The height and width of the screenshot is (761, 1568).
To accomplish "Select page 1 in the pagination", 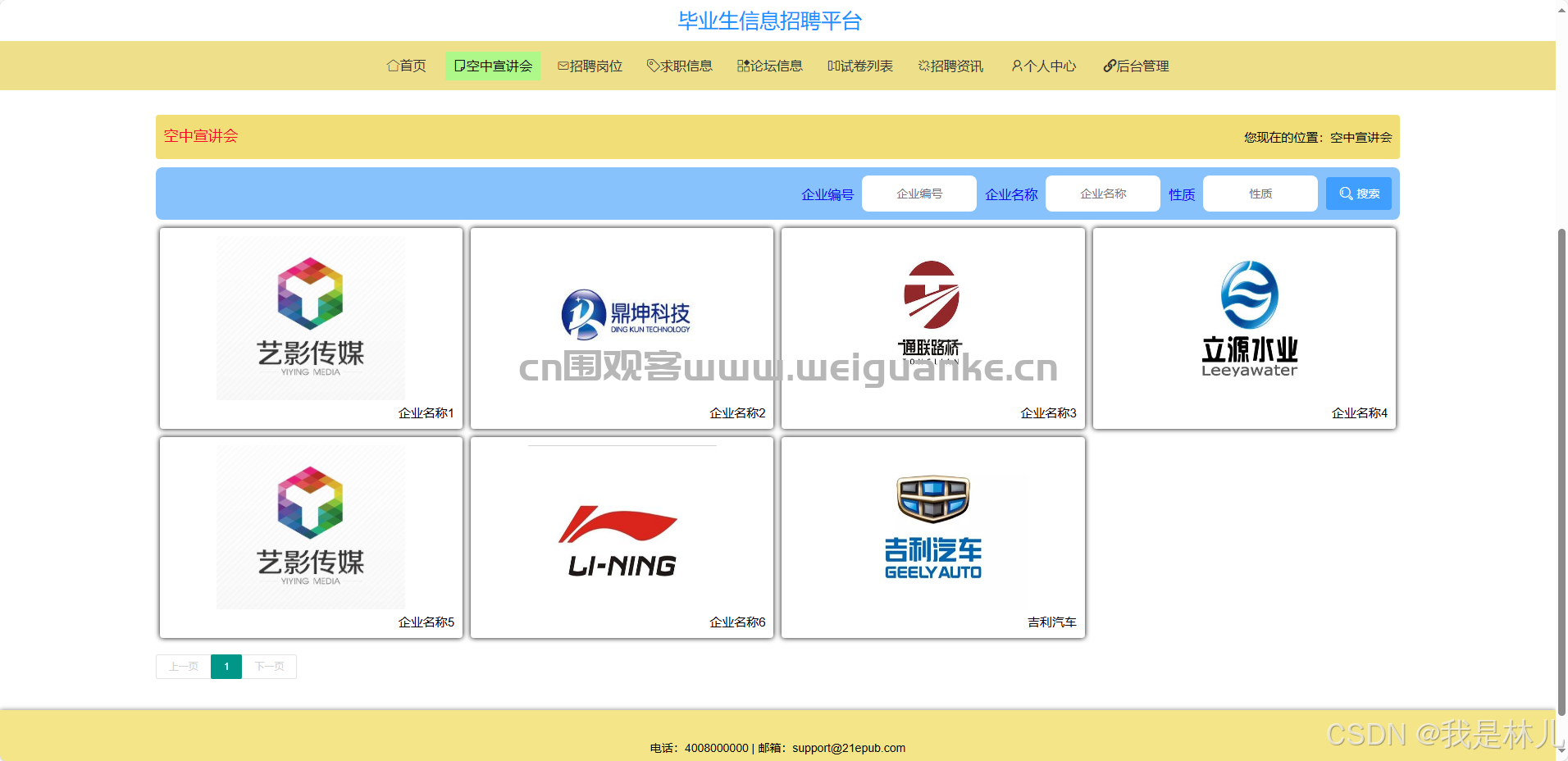I will 226,667.
